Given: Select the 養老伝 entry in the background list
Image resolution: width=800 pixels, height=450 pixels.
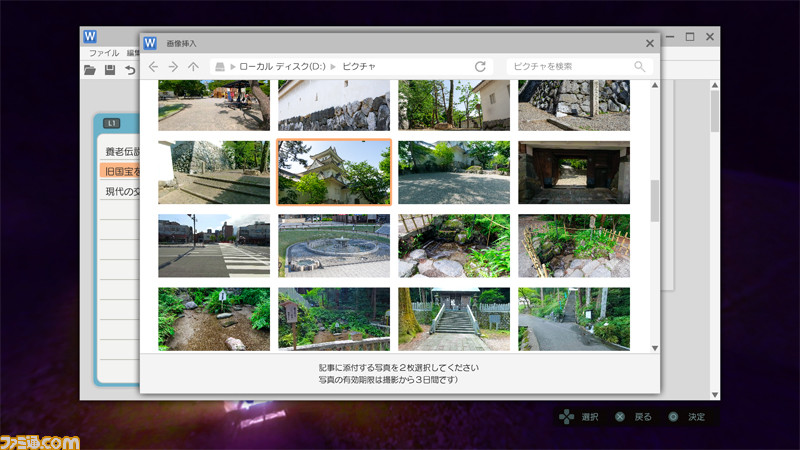Looking at the screenshot, I should click(x=120, y=152).
